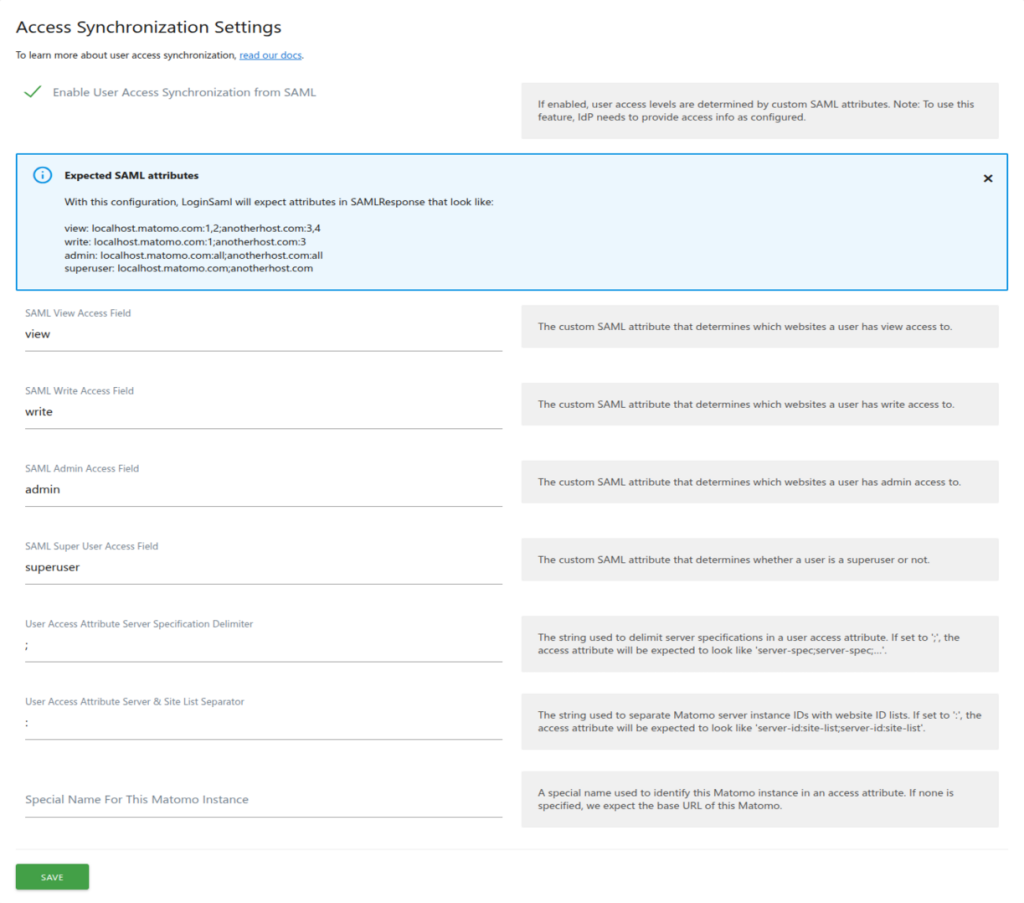Image resolution: width=1024 pixels, height=903 pixels.
Task: Click the "Expected SAML attributes" notice title
Action: pos(131,175)
